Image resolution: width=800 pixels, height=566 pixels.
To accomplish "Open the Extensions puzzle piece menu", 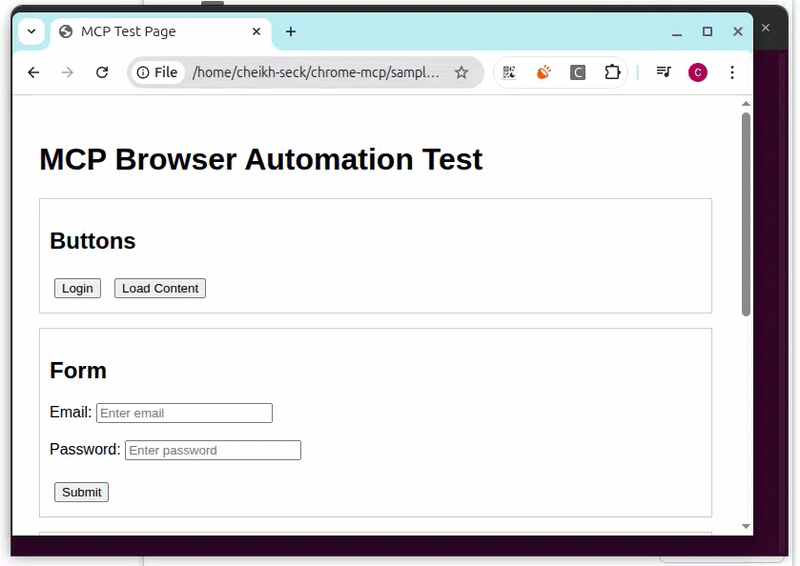I will (612, 72).
